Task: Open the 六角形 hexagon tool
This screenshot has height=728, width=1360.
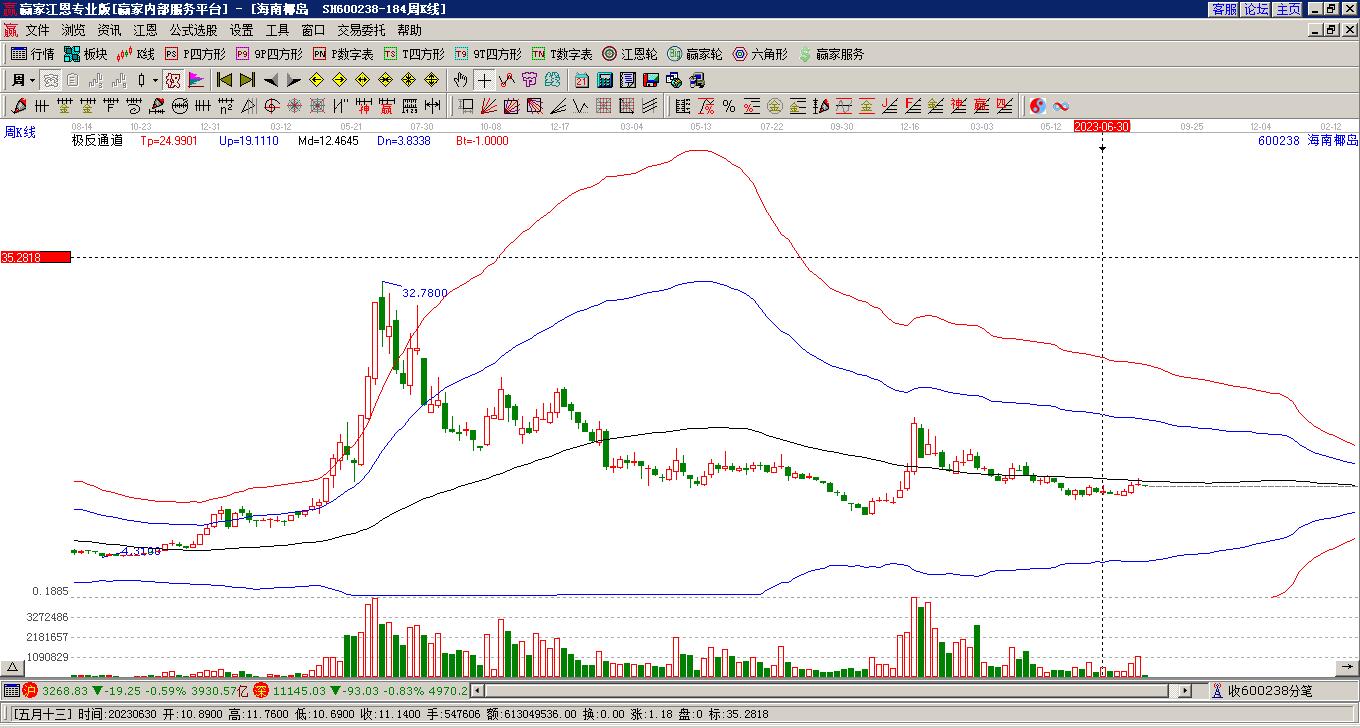Action: tap(760, 54)
